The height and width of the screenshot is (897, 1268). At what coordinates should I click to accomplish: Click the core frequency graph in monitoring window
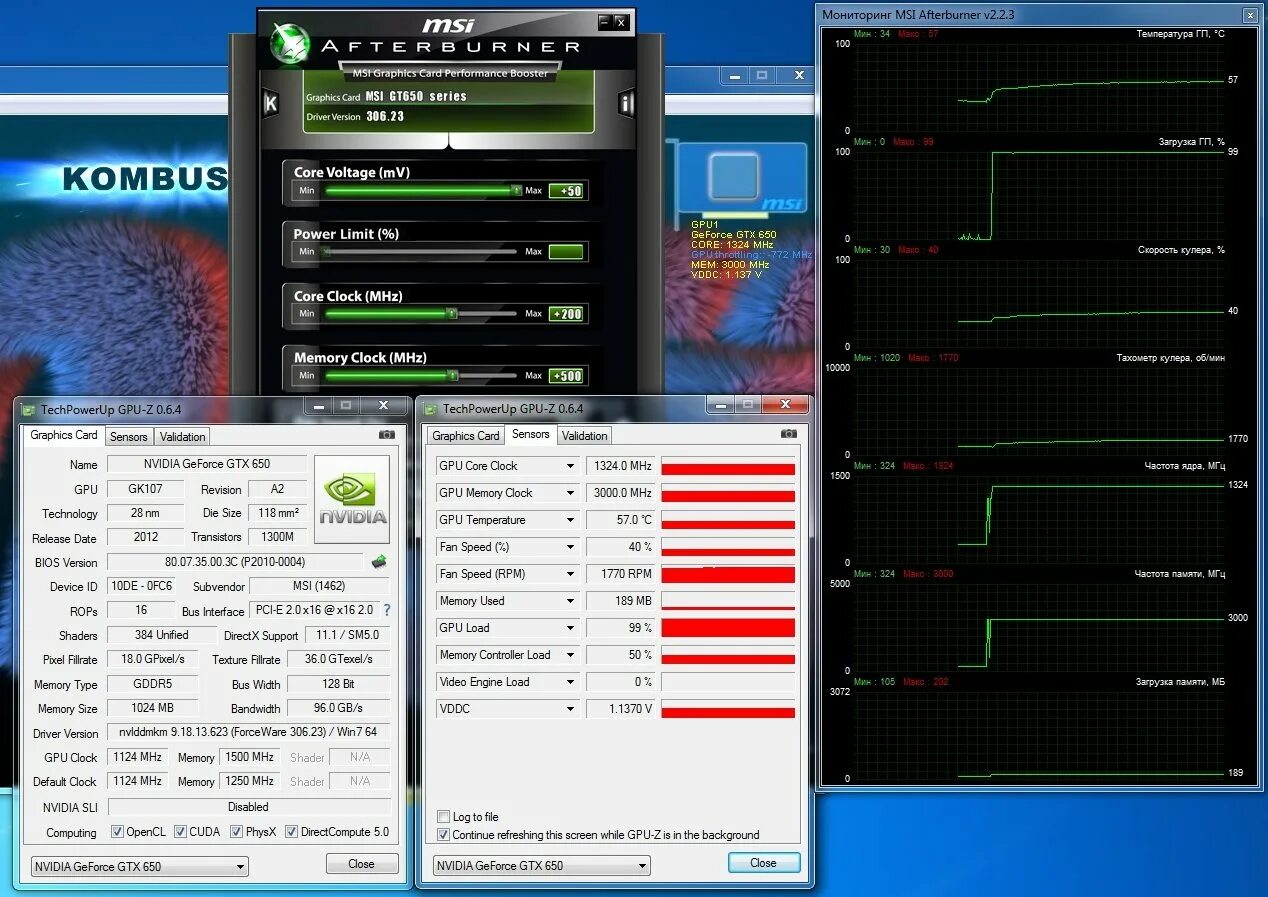[x=1040, y=518]
